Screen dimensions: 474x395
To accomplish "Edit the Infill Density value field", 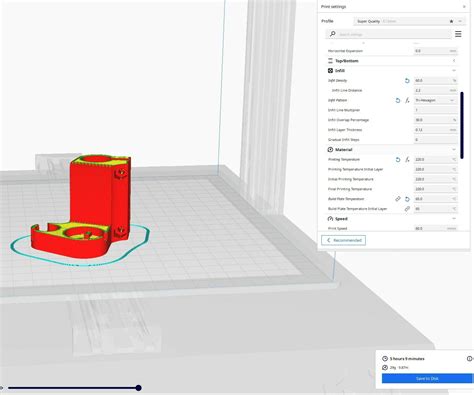I will pyautogui.click(x=435, y=81).
